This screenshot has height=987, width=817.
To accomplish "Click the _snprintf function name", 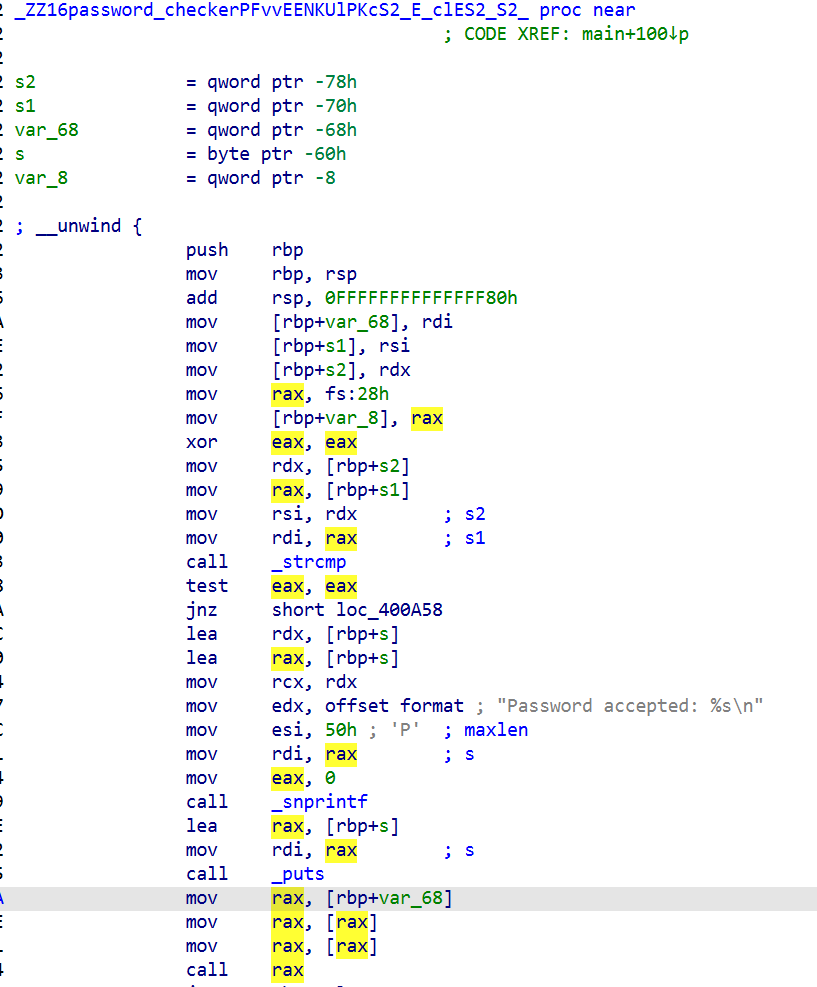I will point(319,802).
